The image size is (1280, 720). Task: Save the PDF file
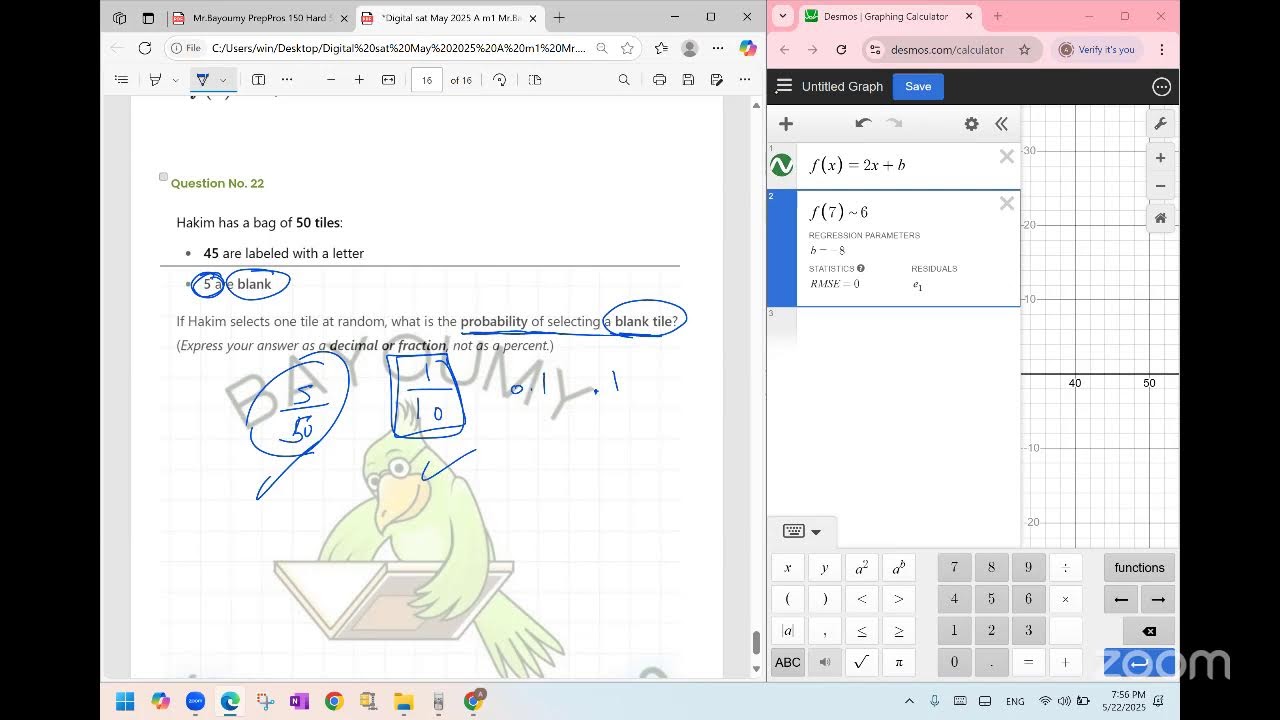[x=688, y=80]
